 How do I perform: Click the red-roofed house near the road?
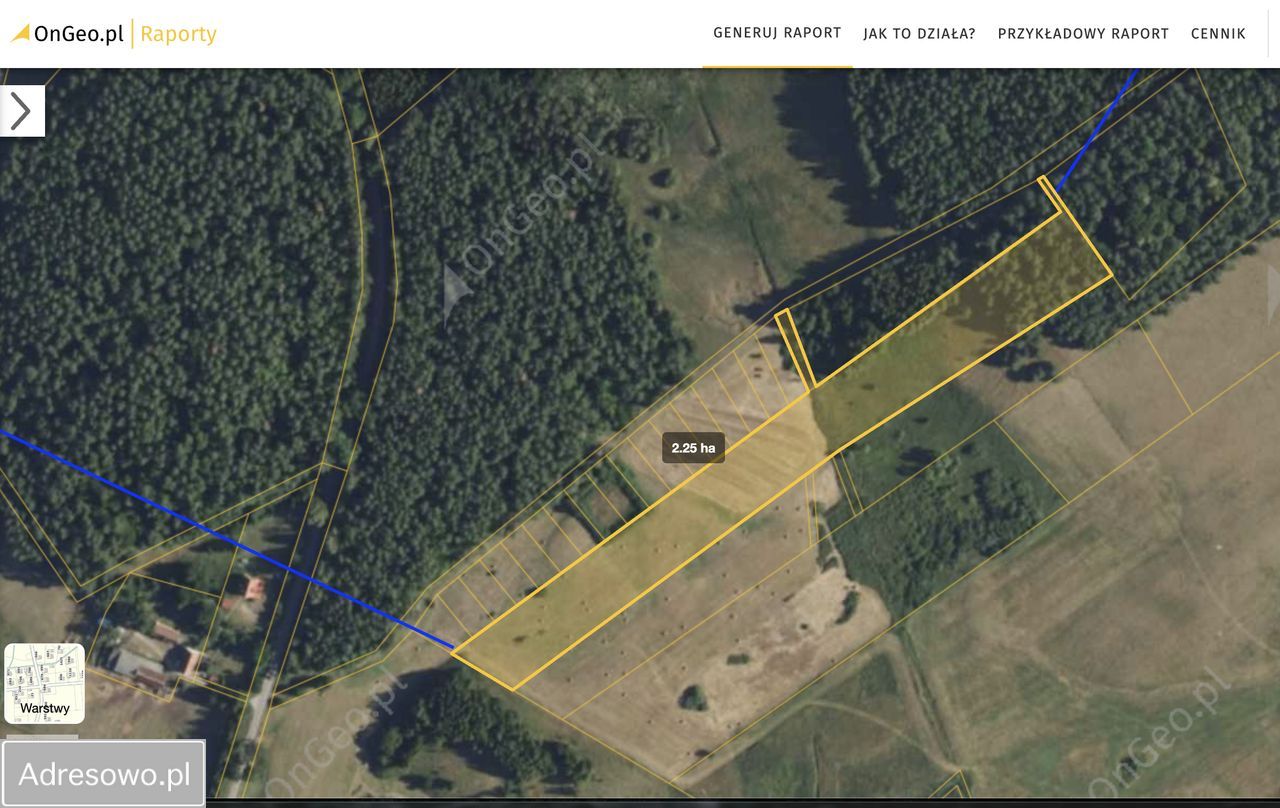(255, 589)
